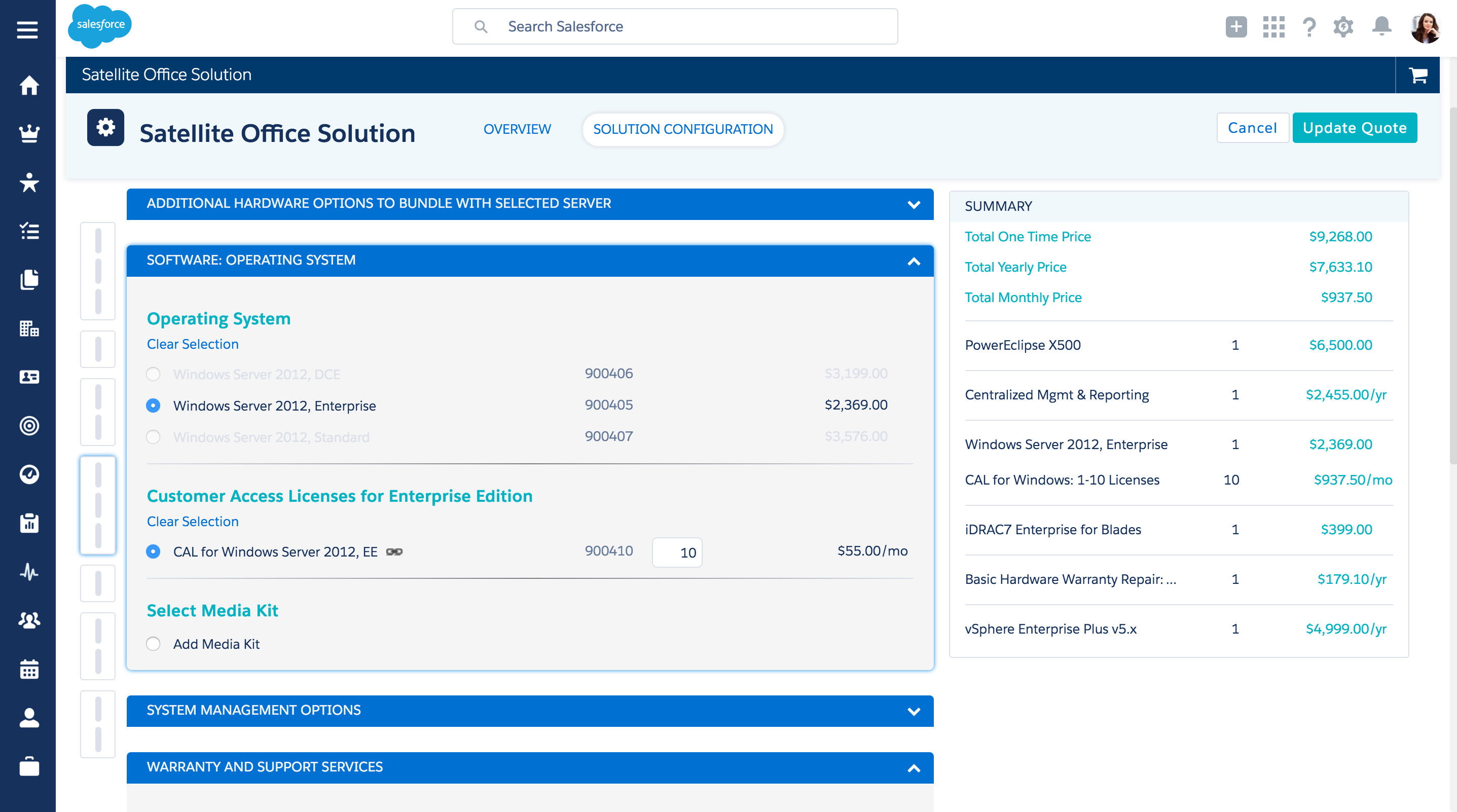Go to Home from the sidebar
This screenshot has width=1457, height=812.
(29, 85)
